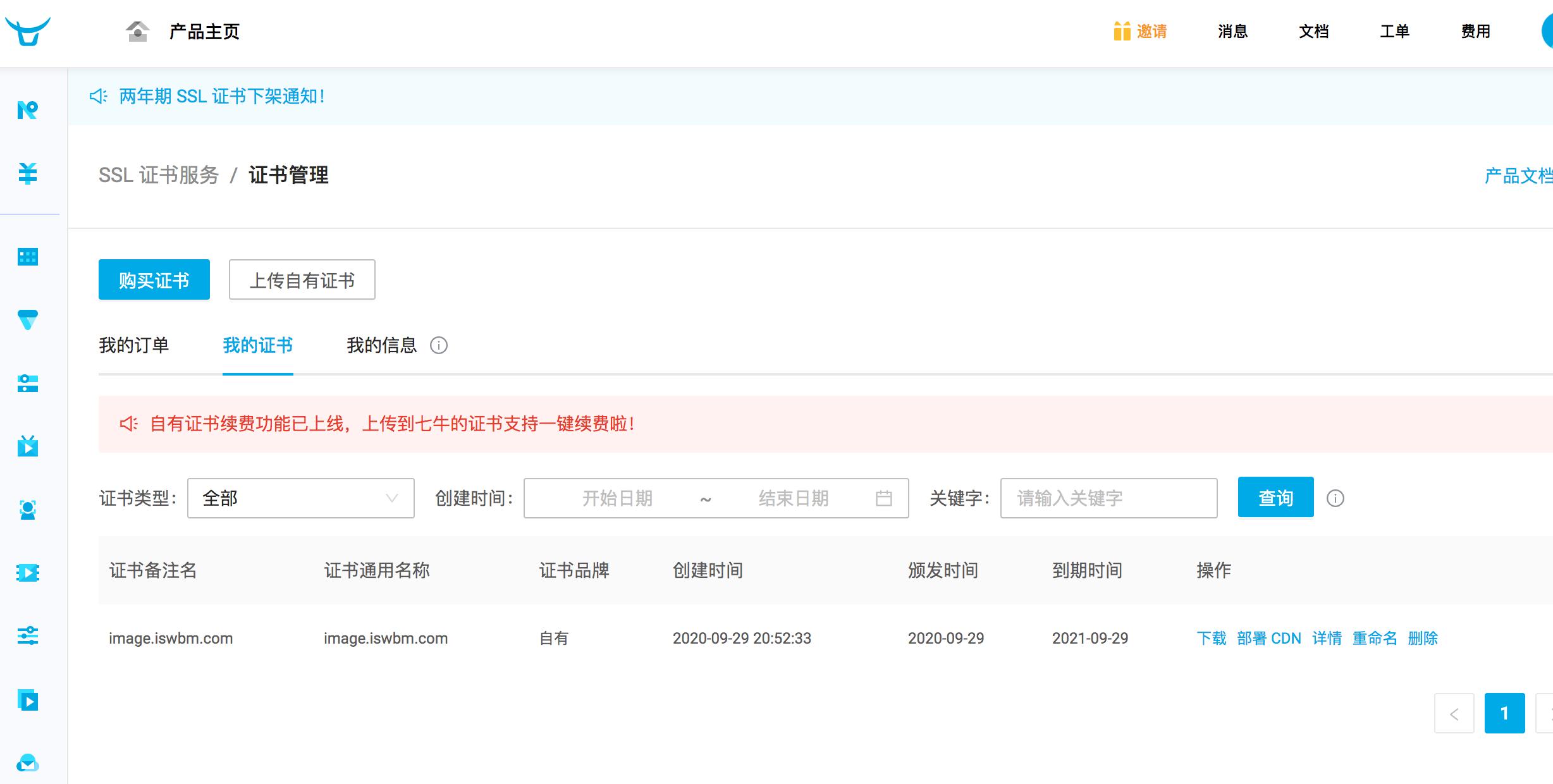Click the sliders-style data processing sidebar icon
1553x784 pixels.
28,637
